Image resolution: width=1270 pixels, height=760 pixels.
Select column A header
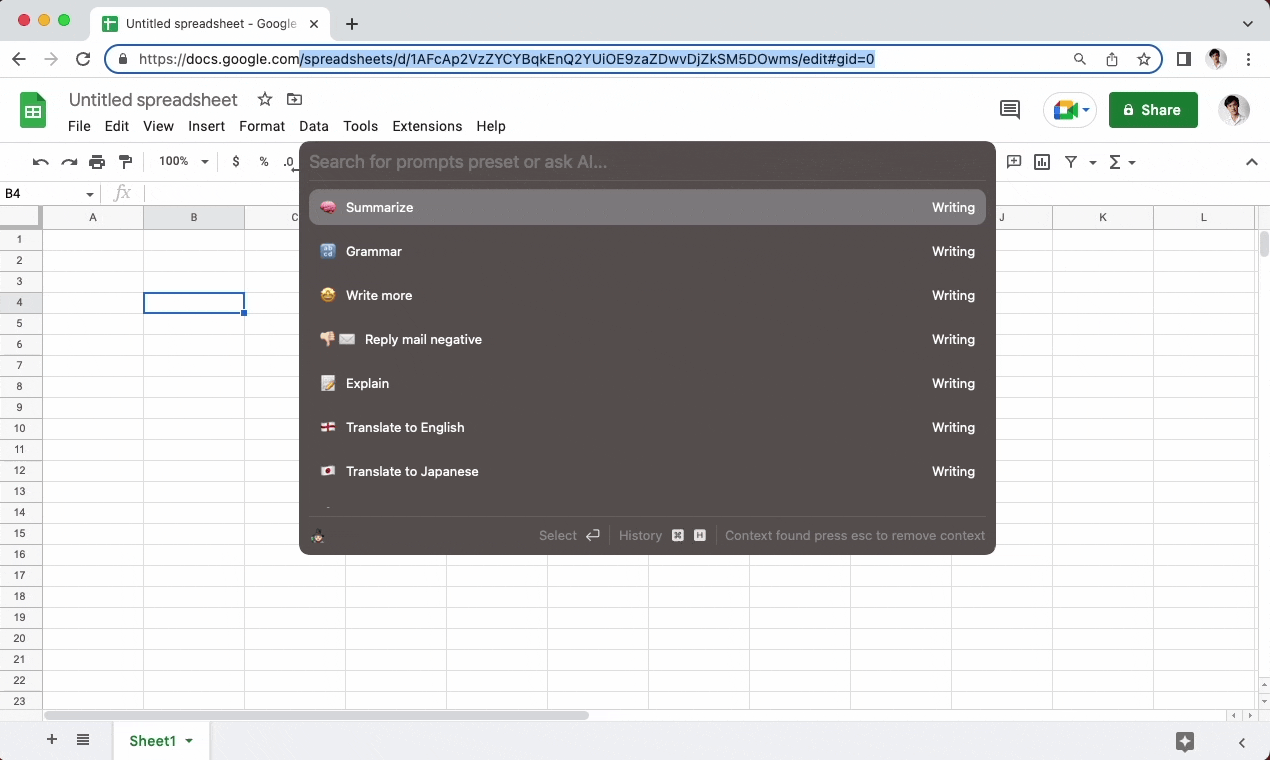[x=93, y=217]
